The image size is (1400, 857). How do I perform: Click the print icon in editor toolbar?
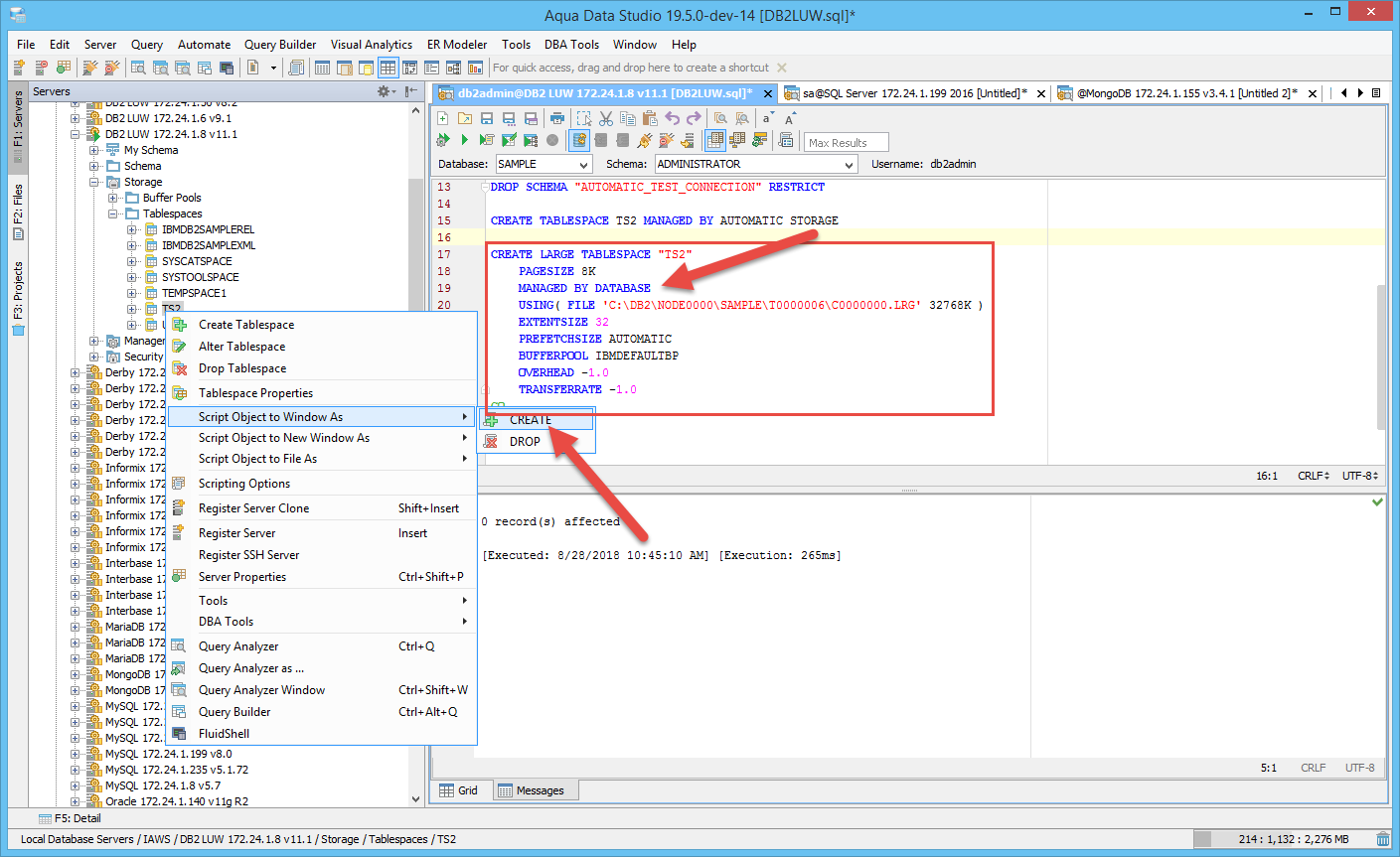point(557,119)
